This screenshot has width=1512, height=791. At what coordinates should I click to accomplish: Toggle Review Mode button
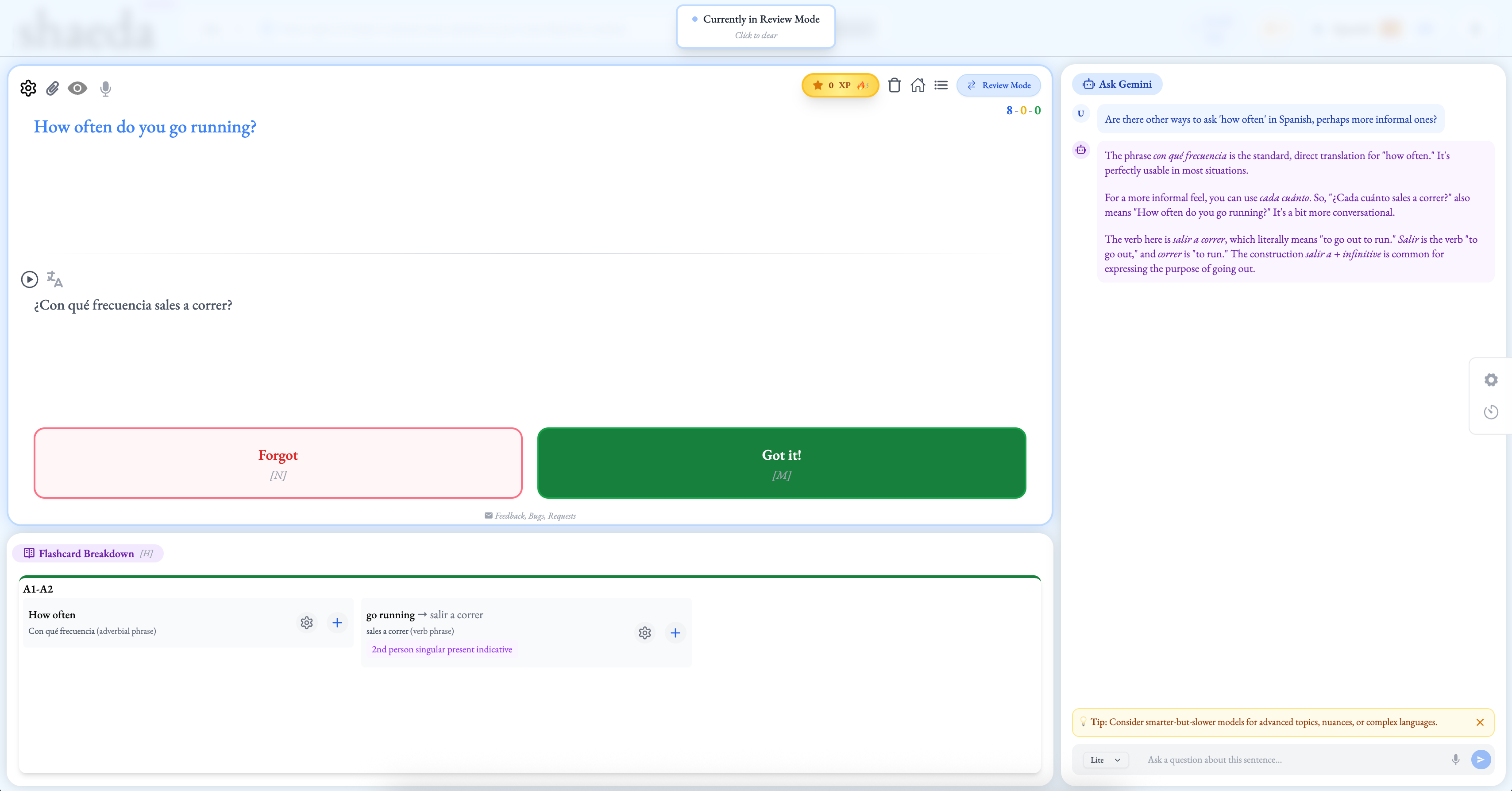[x=999, y=85]
